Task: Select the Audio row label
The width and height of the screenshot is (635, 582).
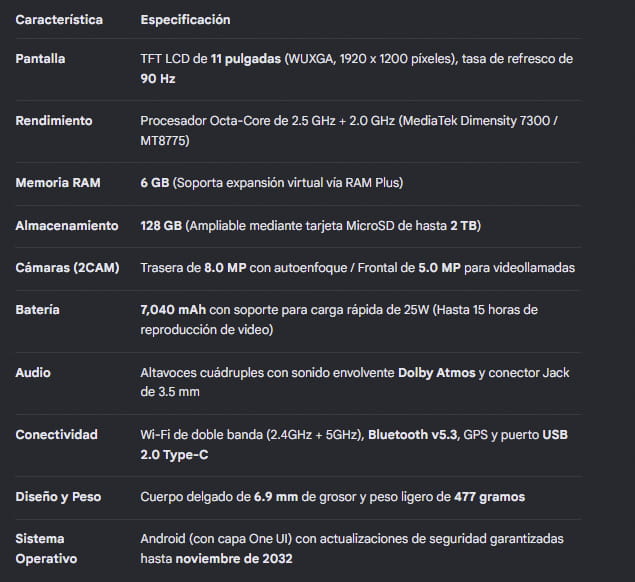Action: [x=33, y=373]
